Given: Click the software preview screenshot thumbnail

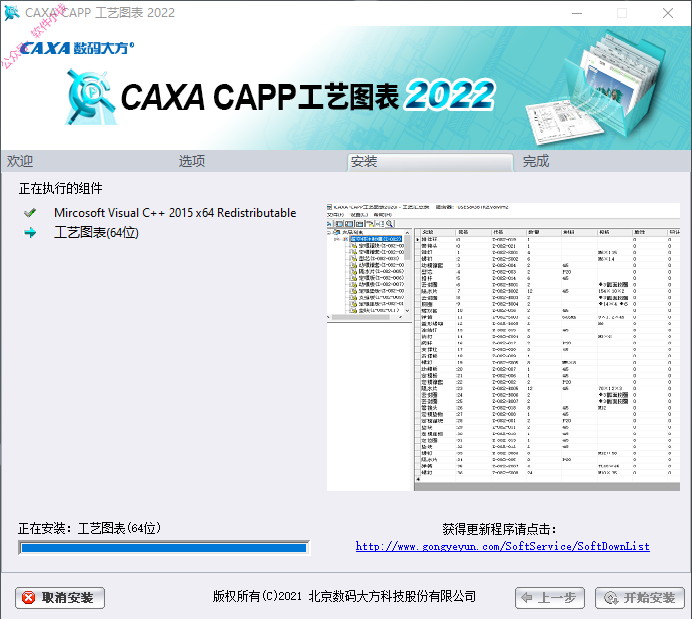Looking at the screenshot, I should 503,347.
